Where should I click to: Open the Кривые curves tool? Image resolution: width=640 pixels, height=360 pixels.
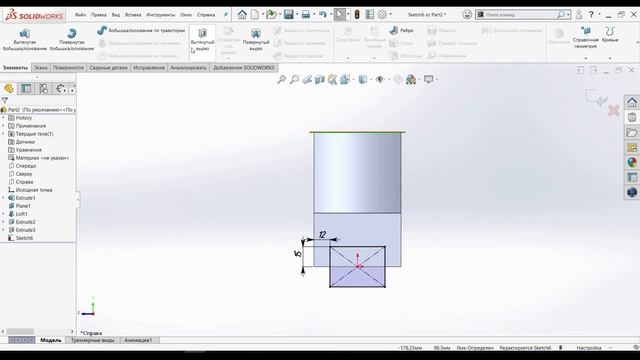610,35
